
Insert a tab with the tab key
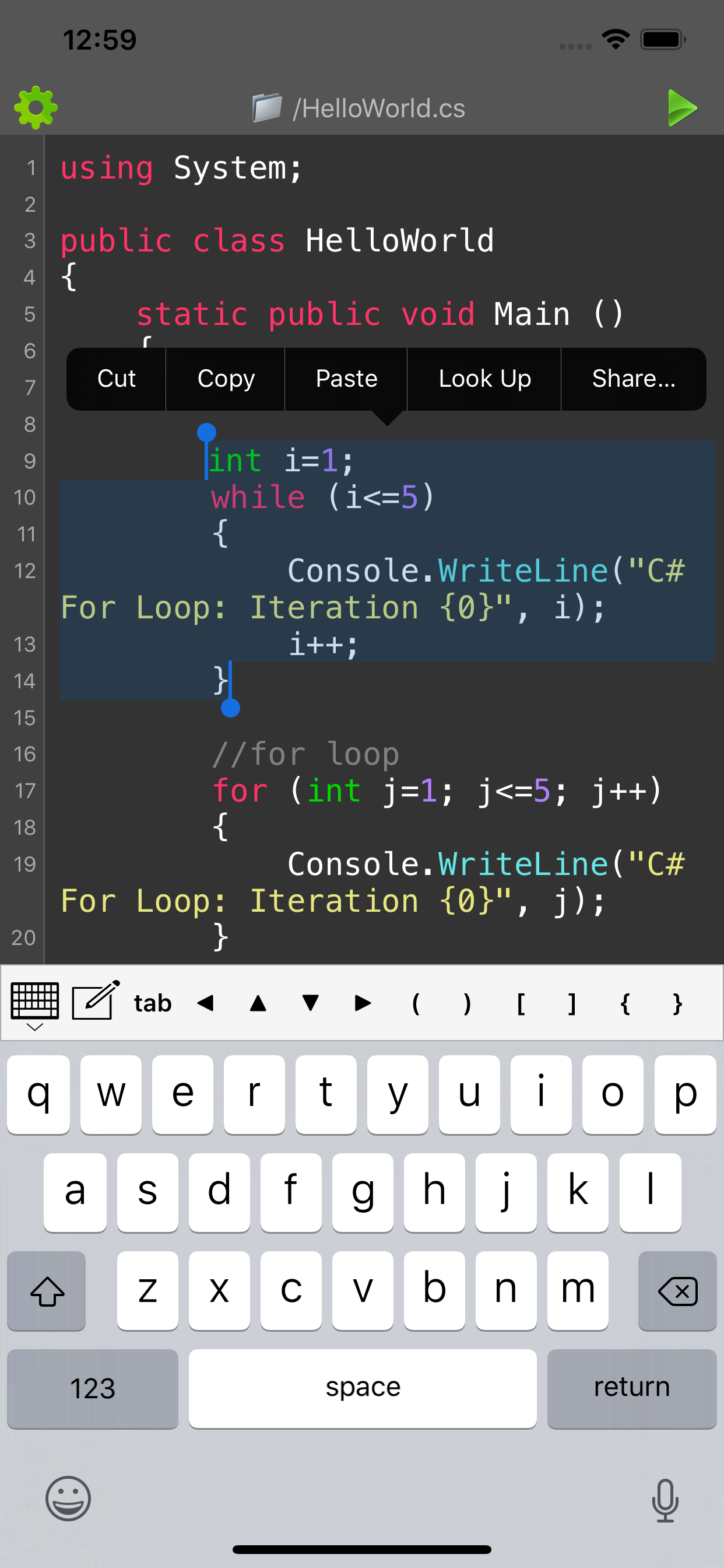[153, 1003]
